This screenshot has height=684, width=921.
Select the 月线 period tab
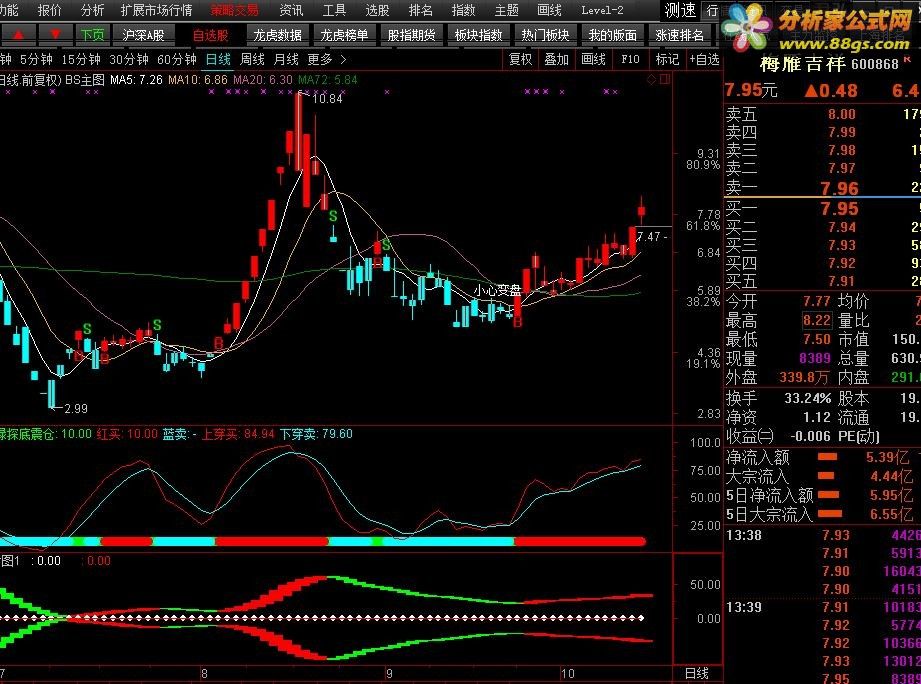286,59
